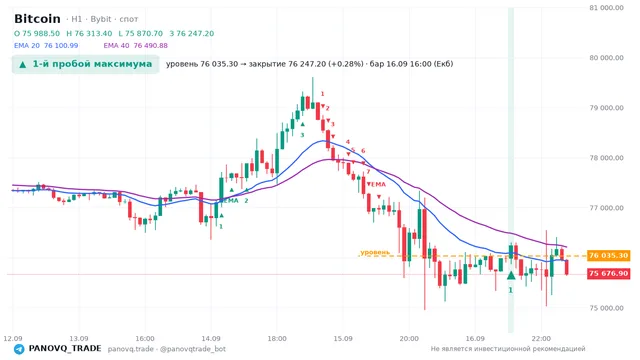Click the green marker number 3 below the rally
Image resolution: width=640 pixels, height=360 pixels.
(302, 135)
